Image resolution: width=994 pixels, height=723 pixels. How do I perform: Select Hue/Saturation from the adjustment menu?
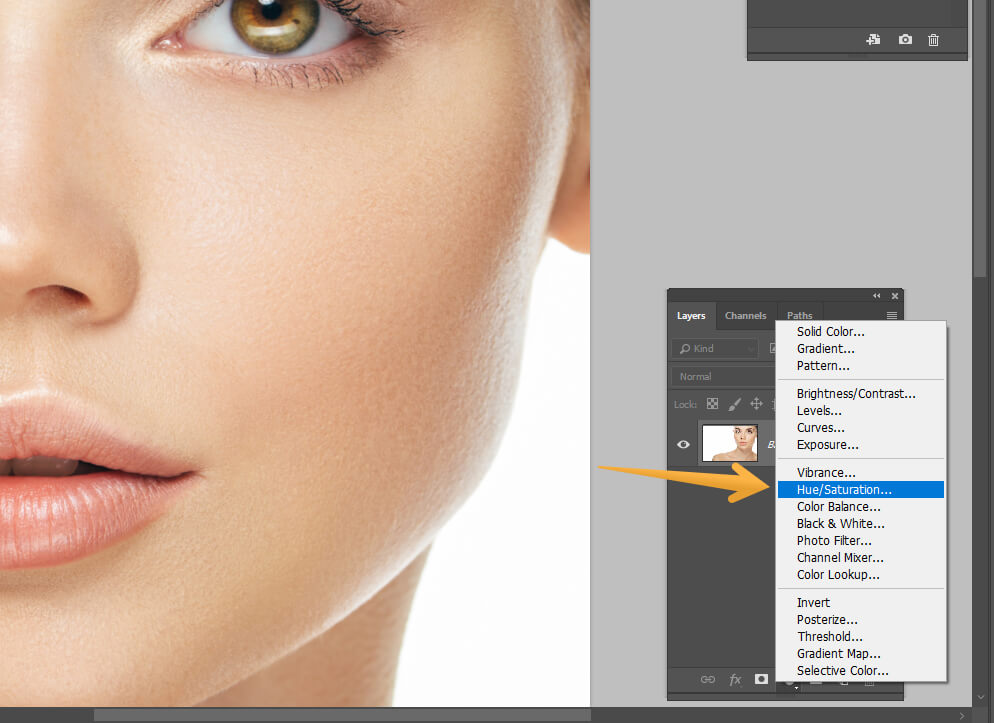[x=843, y=489]
